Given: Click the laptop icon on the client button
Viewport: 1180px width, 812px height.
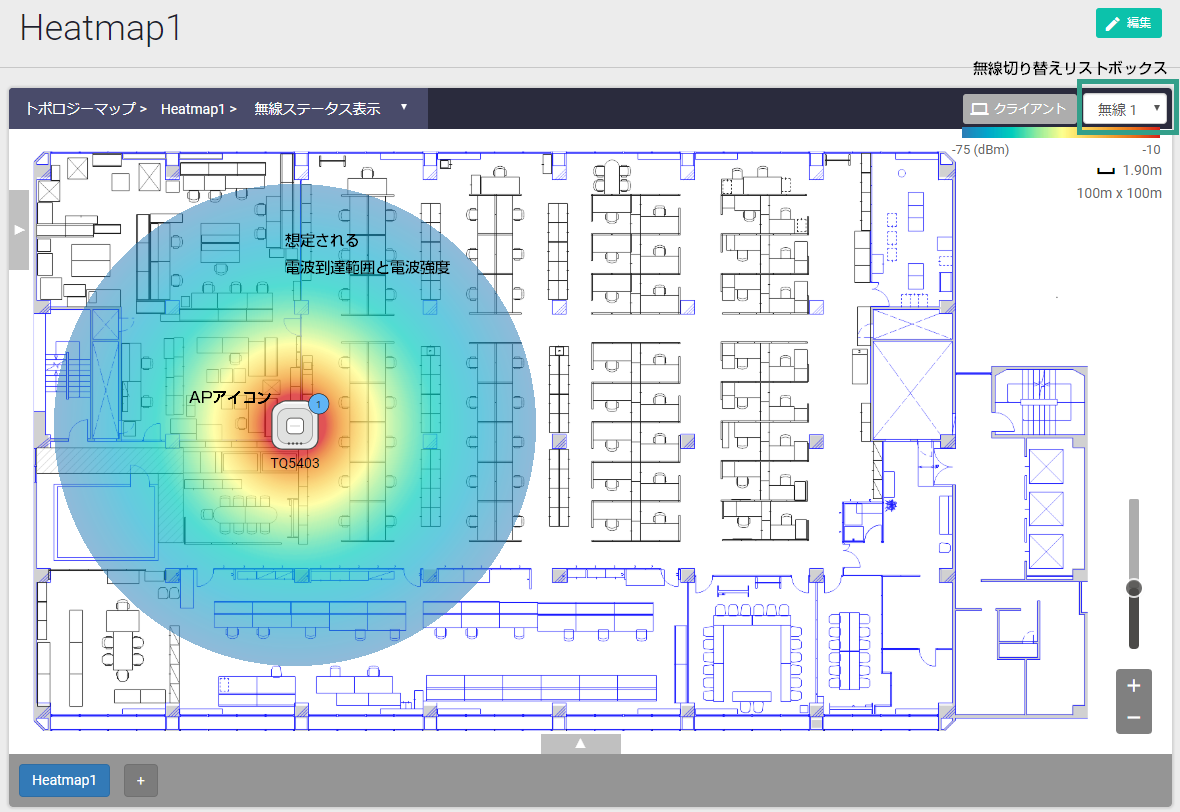Looking at the screenshot, I should pyautogui.click(x=980, y=109).
